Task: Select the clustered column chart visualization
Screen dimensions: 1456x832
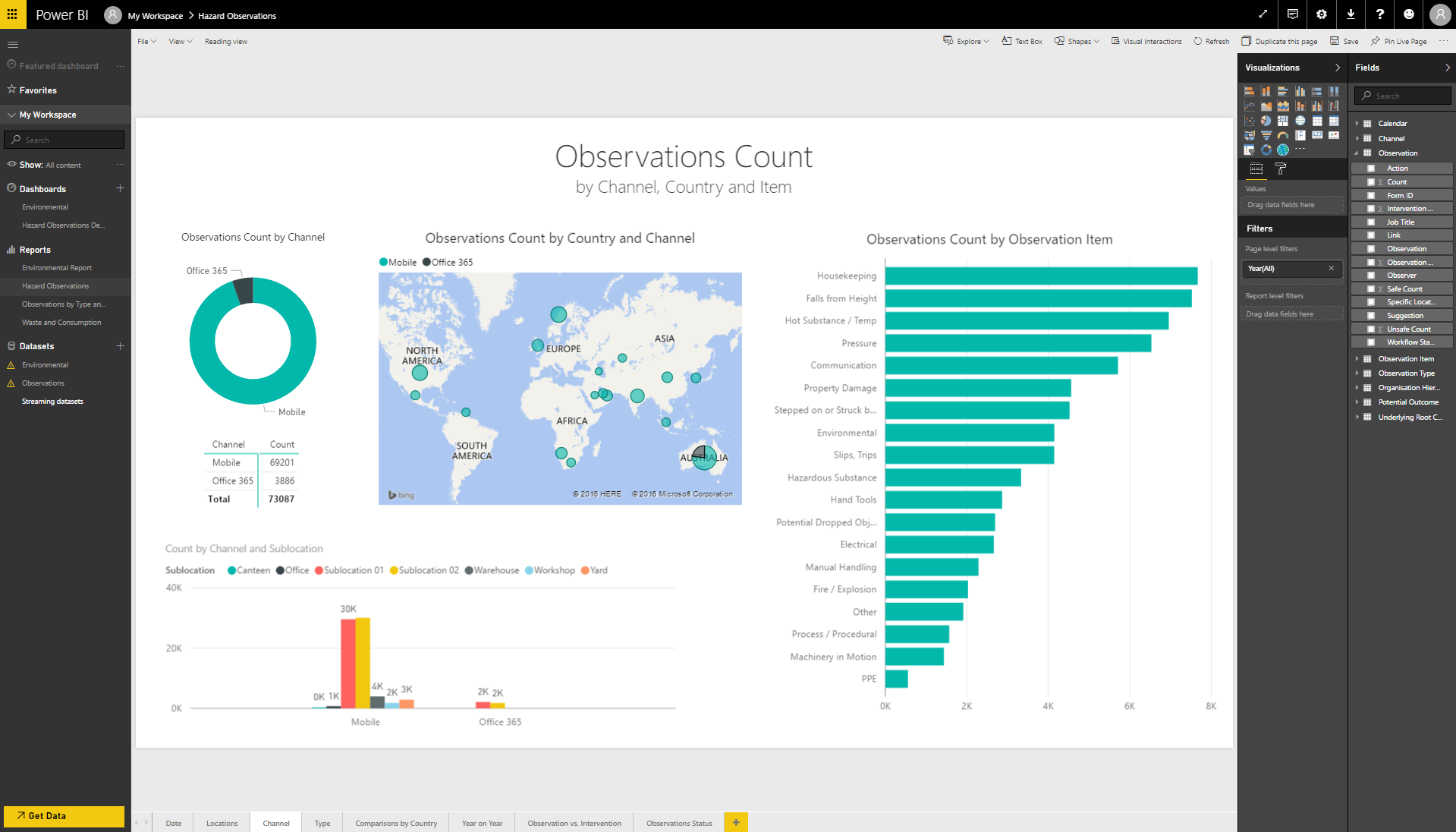Action: (x=1300, y=91)
